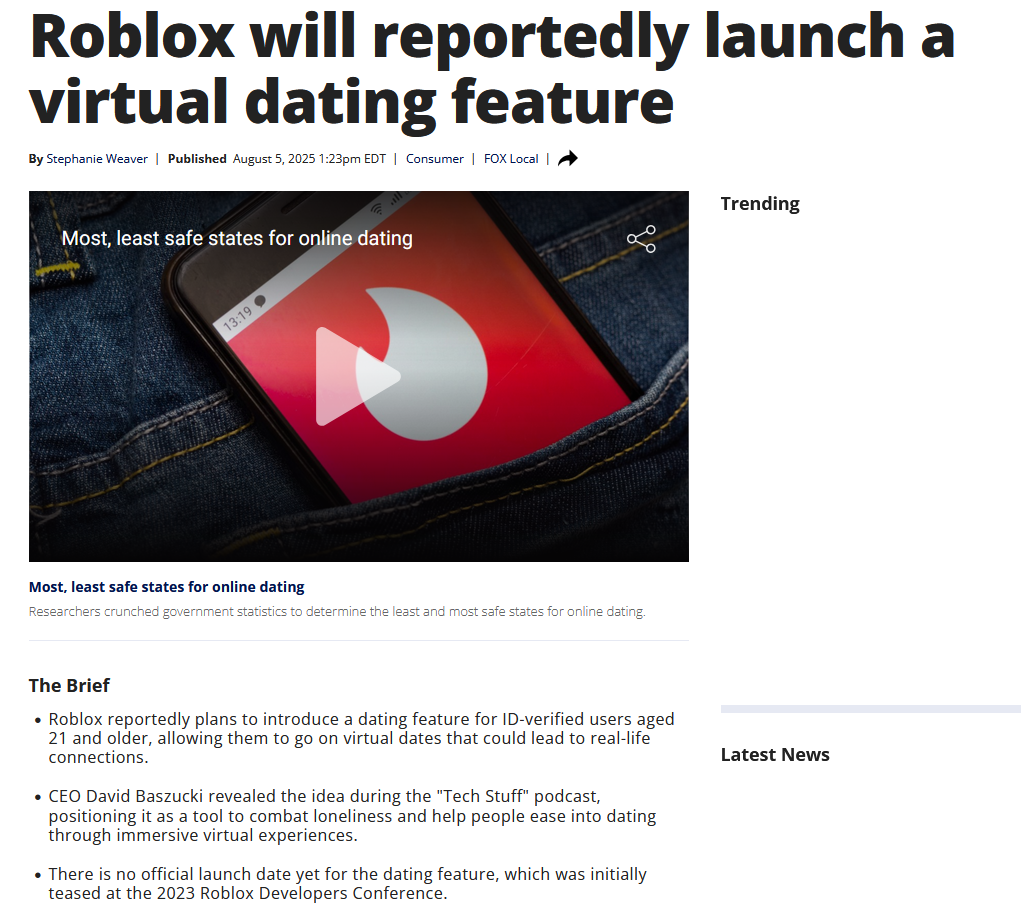Open author Stephanie Weaver's page

pos(97,159)
